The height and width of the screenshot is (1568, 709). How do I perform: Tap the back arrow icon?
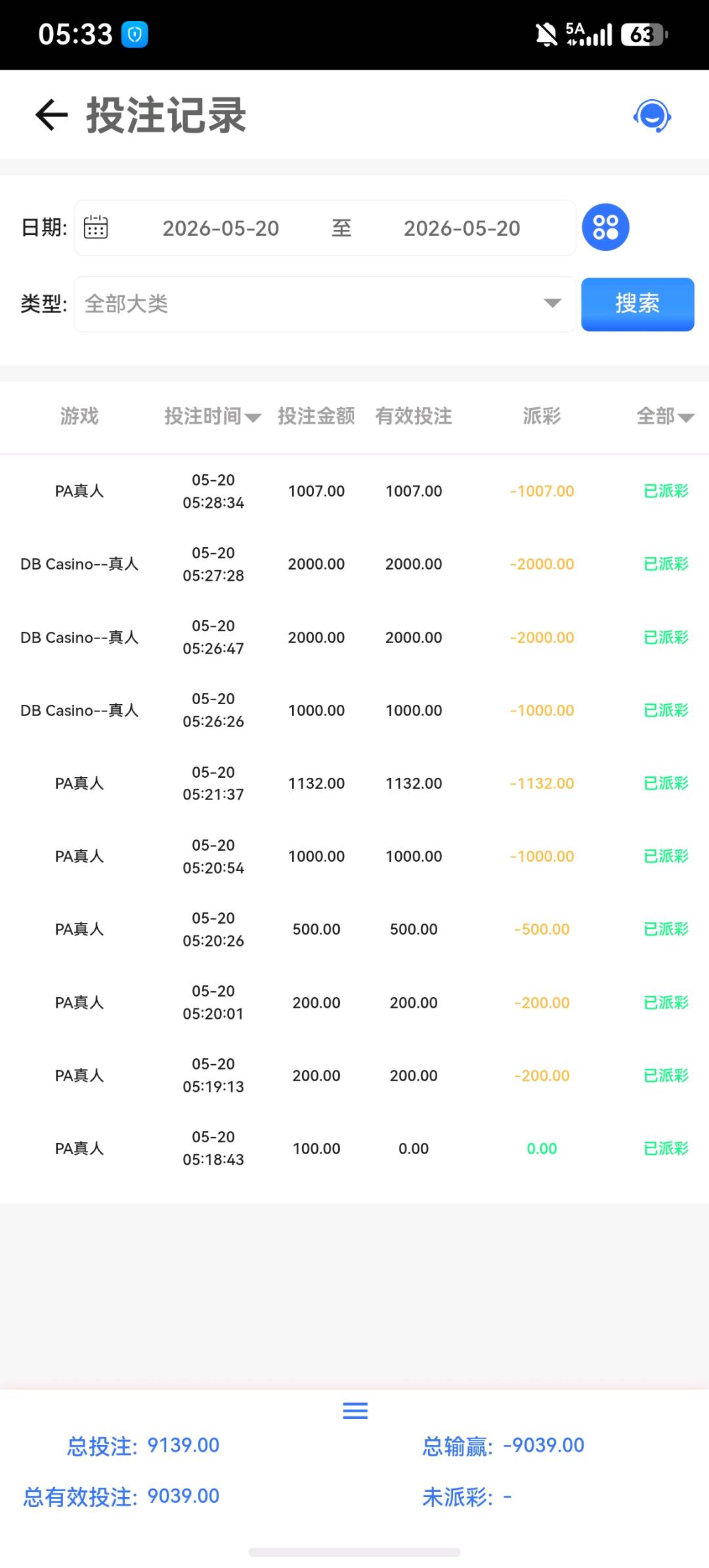pyautogui.click(x=51, y=115)
